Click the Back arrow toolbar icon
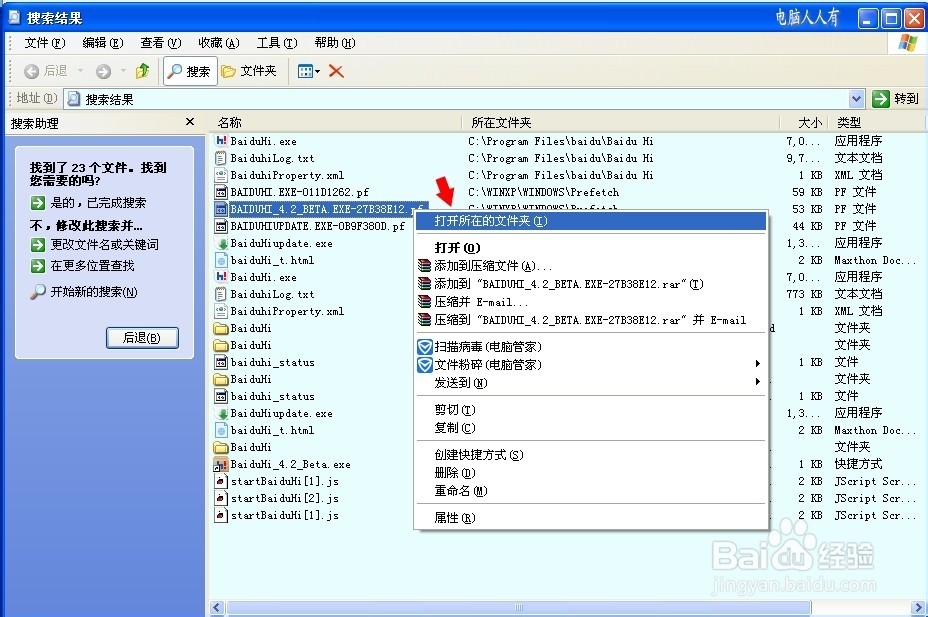The height and width of the screenshot is (617, 928). point(31,71)
